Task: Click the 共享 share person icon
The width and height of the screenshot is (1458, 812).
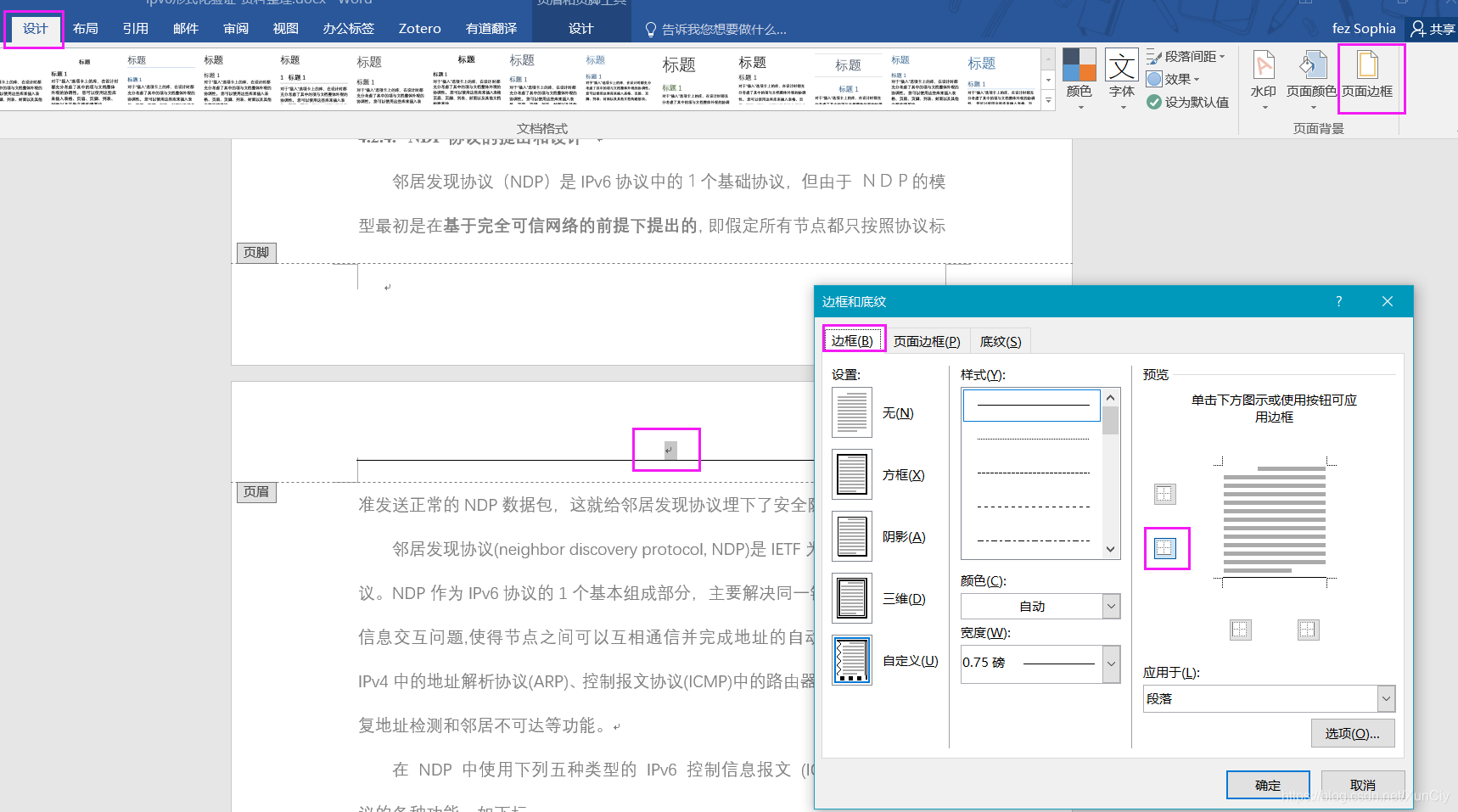Action: [x=1417, y=29]
